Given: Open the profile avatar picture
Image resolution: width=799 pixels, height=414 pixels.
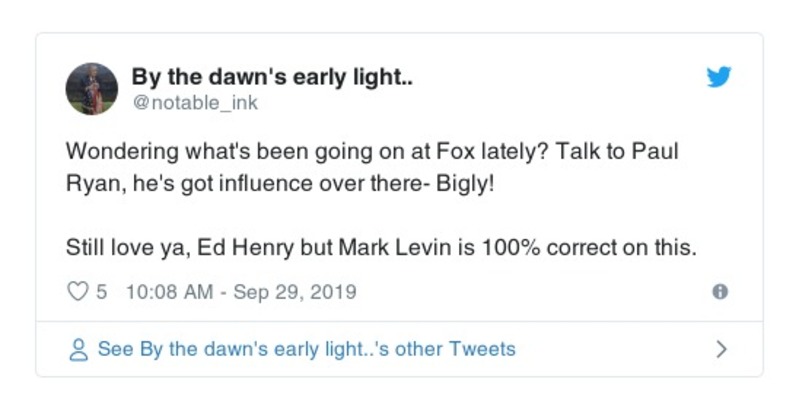Looking at the screenshot, I should click(92, 89).
